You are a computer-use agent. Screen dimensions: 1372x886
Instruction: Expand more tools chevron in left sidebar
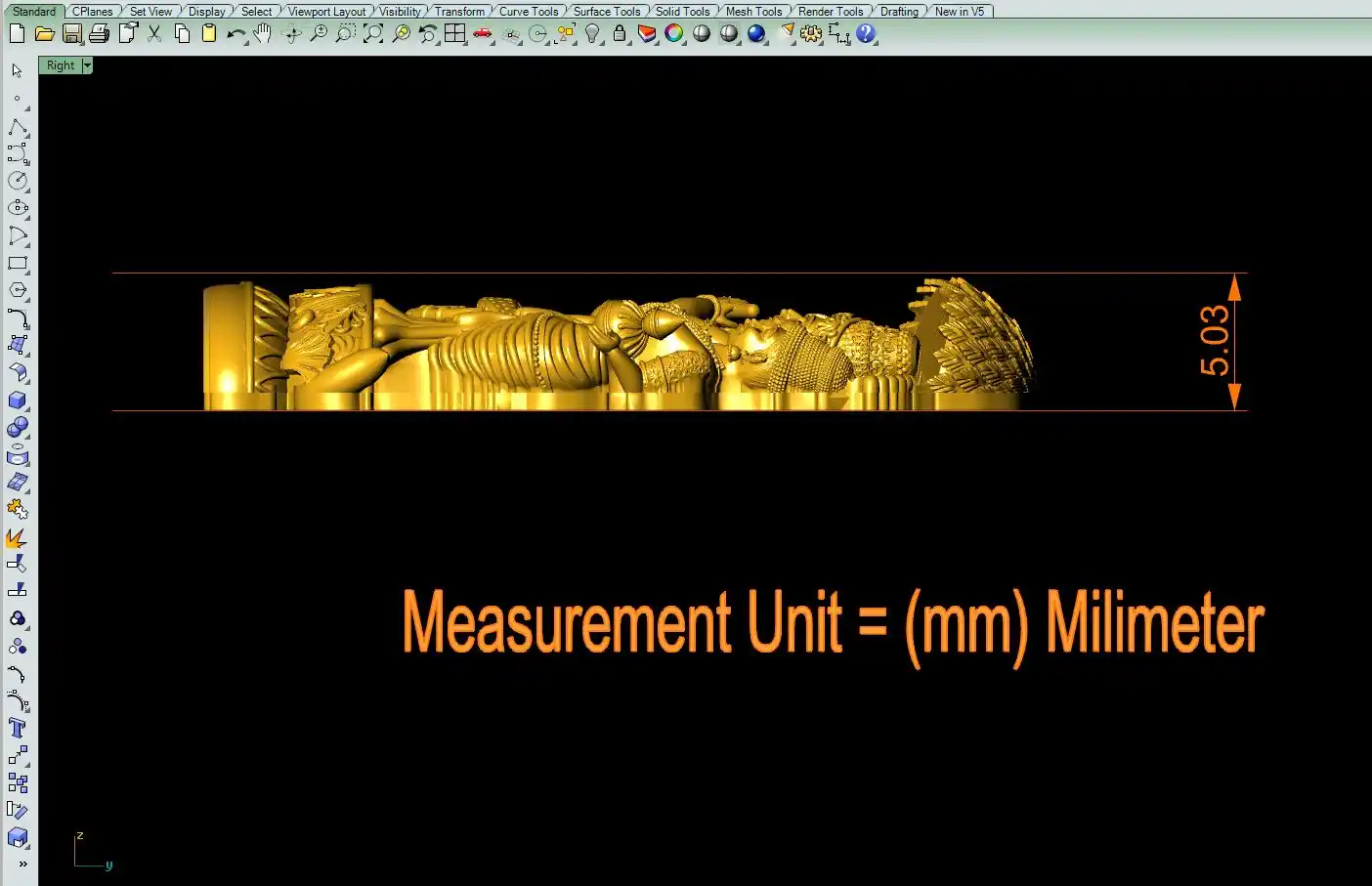[x=22, y=864]
